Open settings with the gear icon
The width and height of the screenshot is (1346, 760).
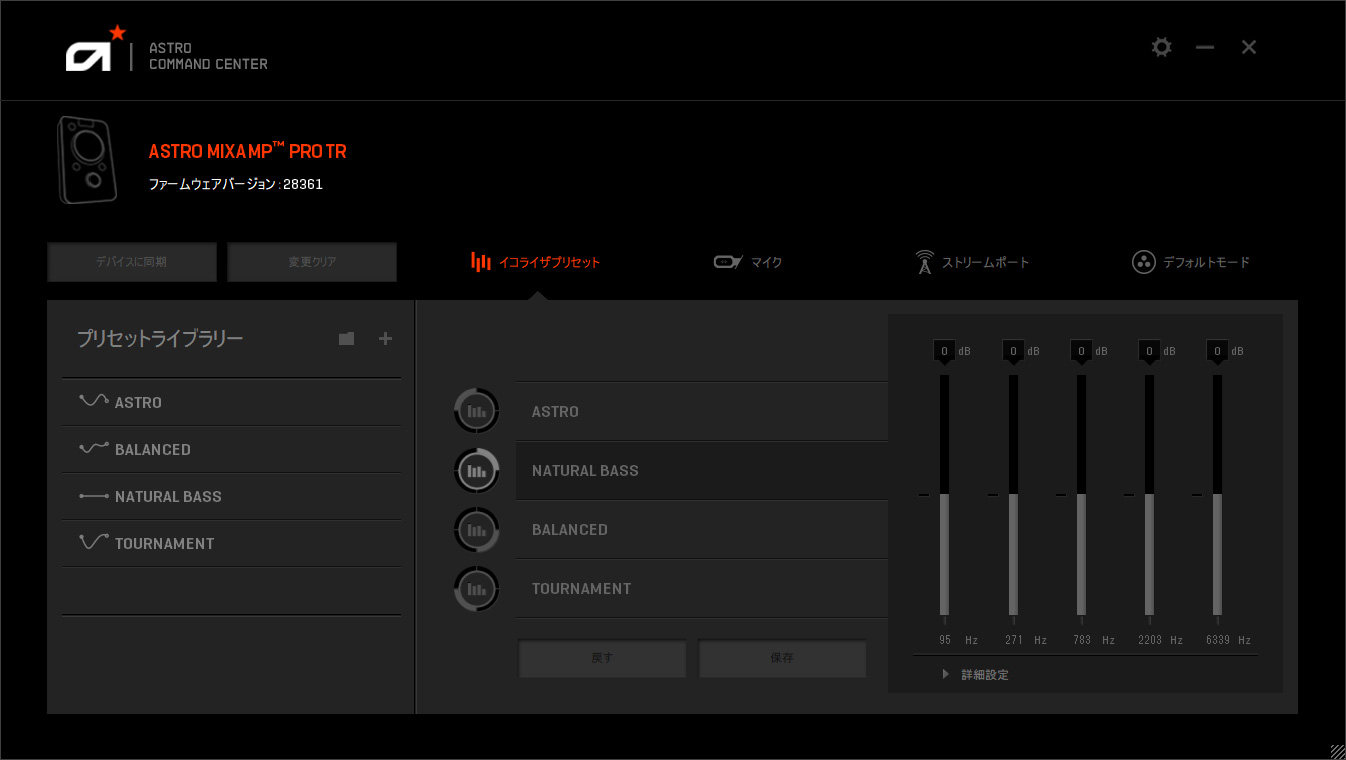click(1161, 47)
